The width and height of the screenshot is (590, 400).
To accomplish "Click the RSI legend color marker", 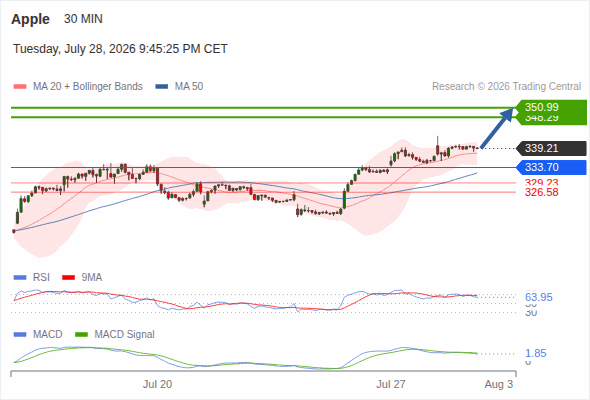I will (x=20, y=278).
